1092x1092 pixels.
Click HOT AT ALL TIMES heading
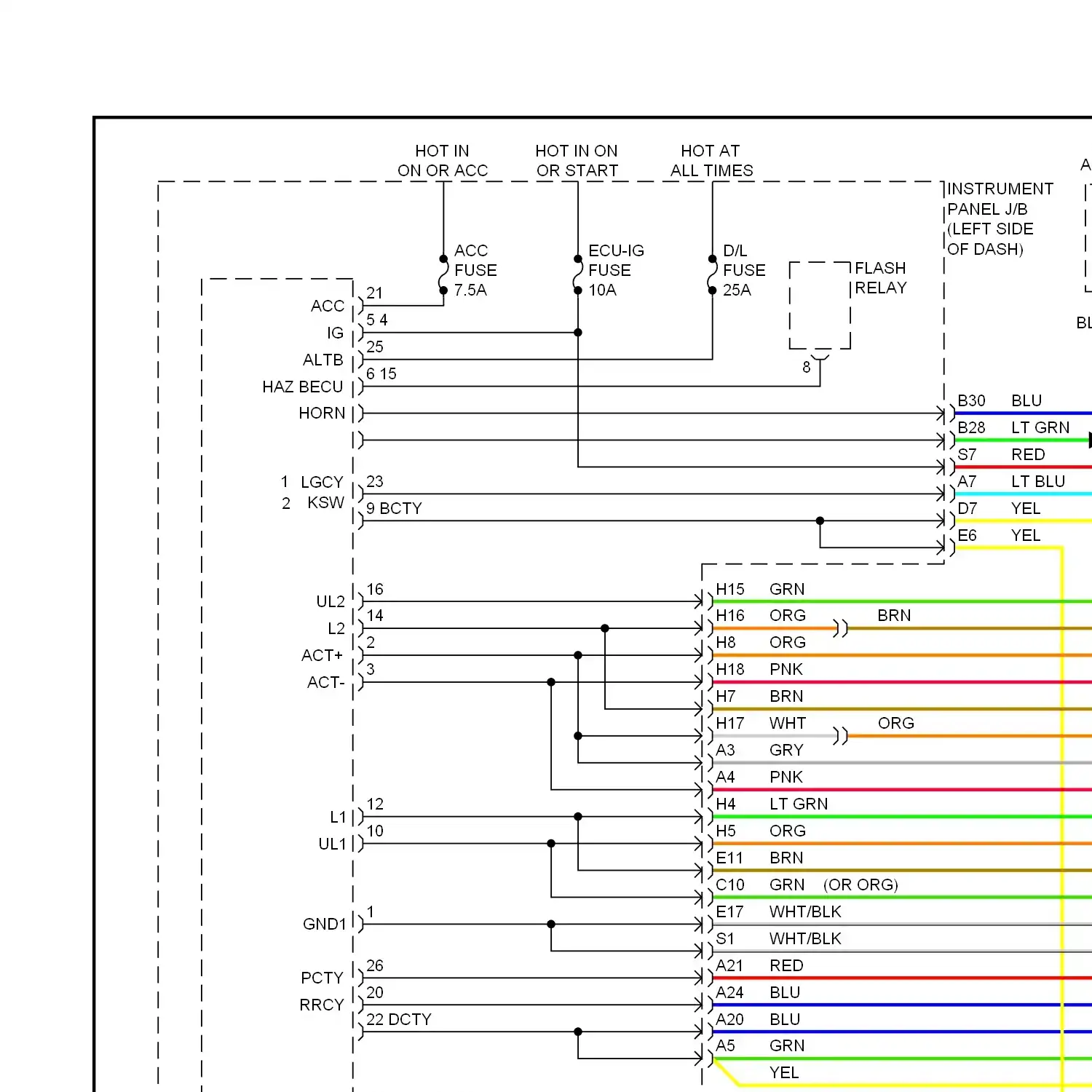pyautogui.click(x=711, y=161)
